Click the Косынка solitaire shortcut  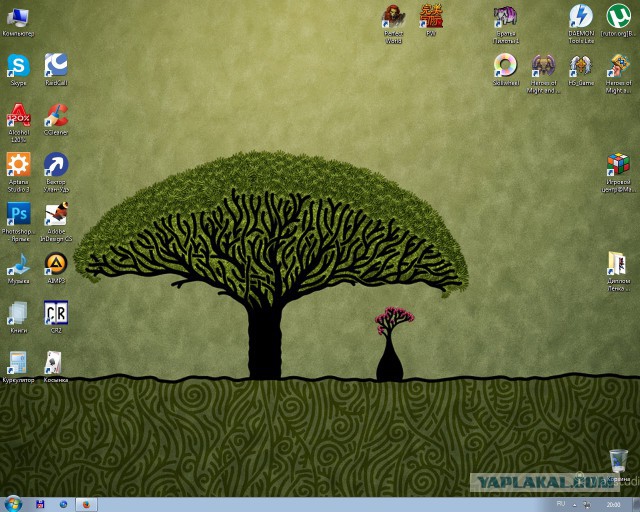[x=56, y=367]
